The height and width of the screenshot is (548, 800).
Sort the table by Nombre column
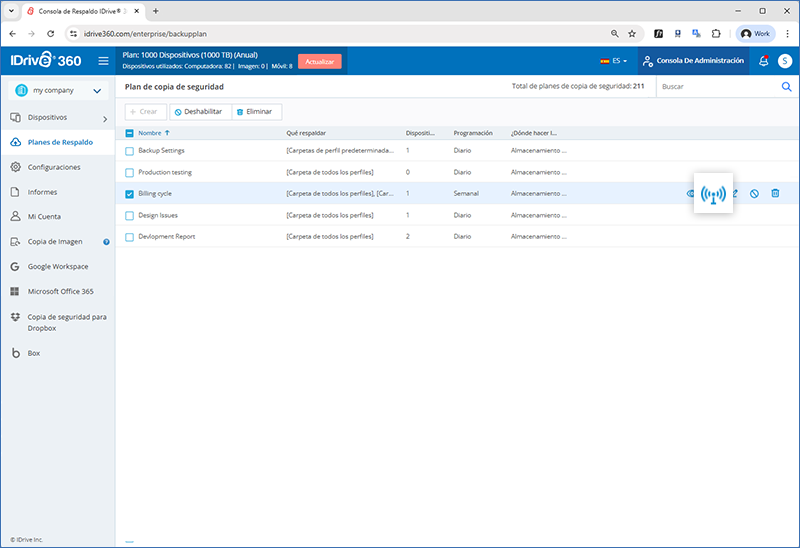(x=149, y=133)
